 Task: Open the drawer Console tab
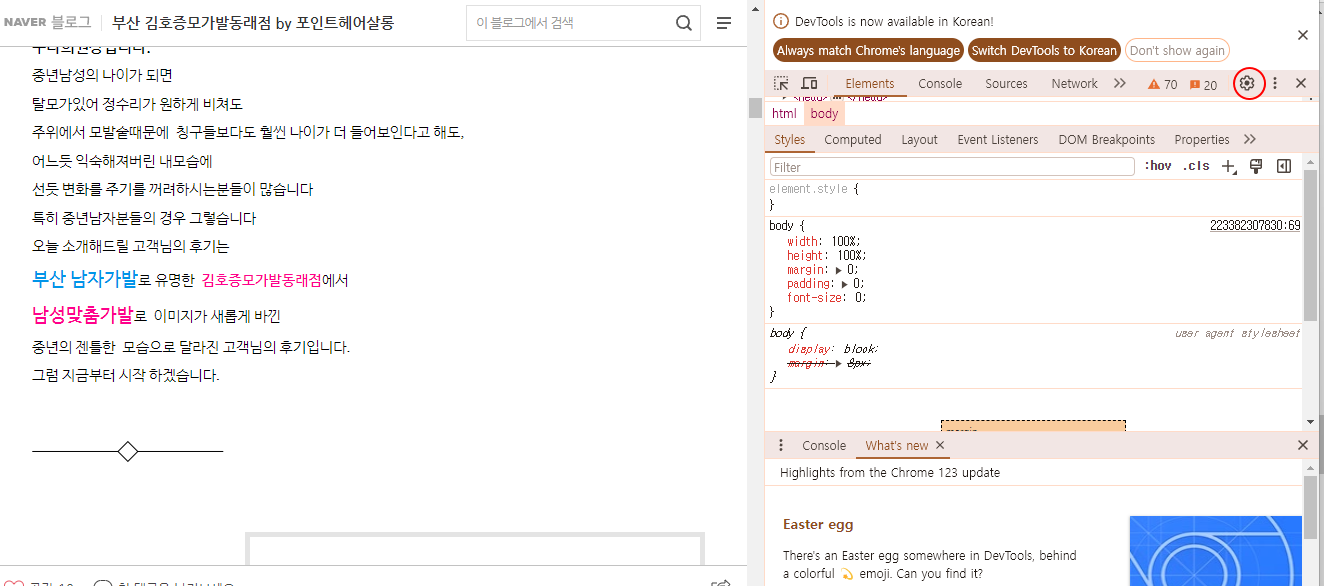coord(824,446)
